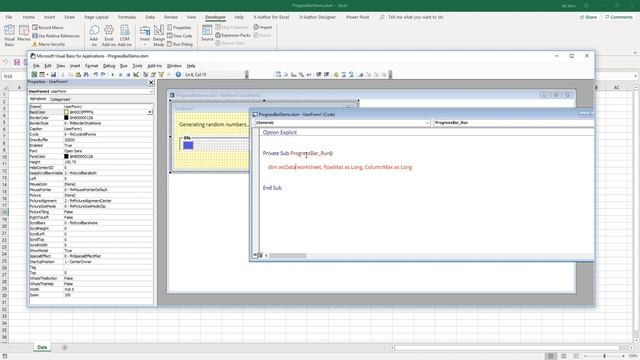Click the blue progress bar on the UserForm

tap(188, 145)
